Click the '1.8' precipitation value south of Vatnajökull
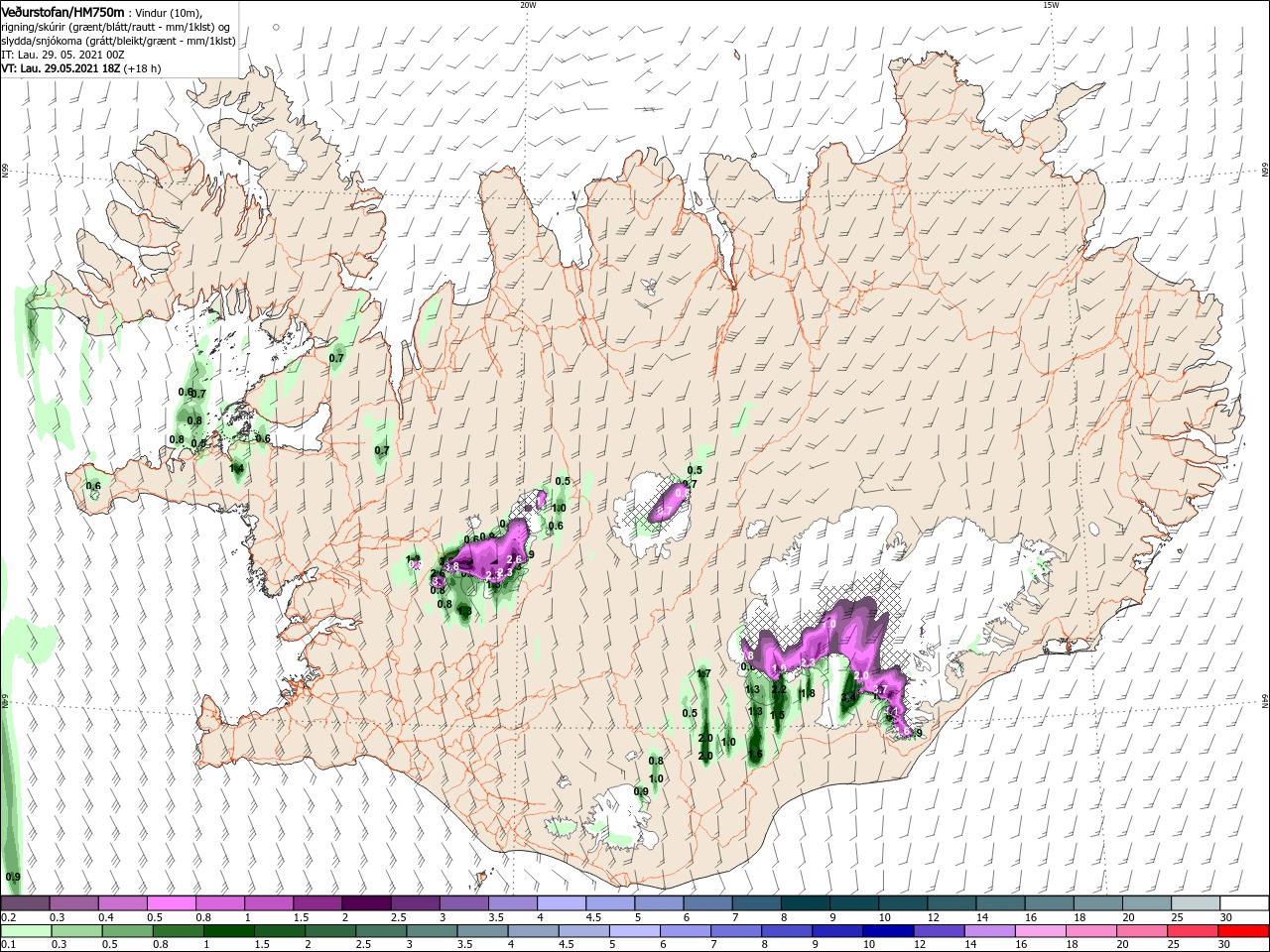Screen dimensions: 1270x952 click(x=808, y=693)
